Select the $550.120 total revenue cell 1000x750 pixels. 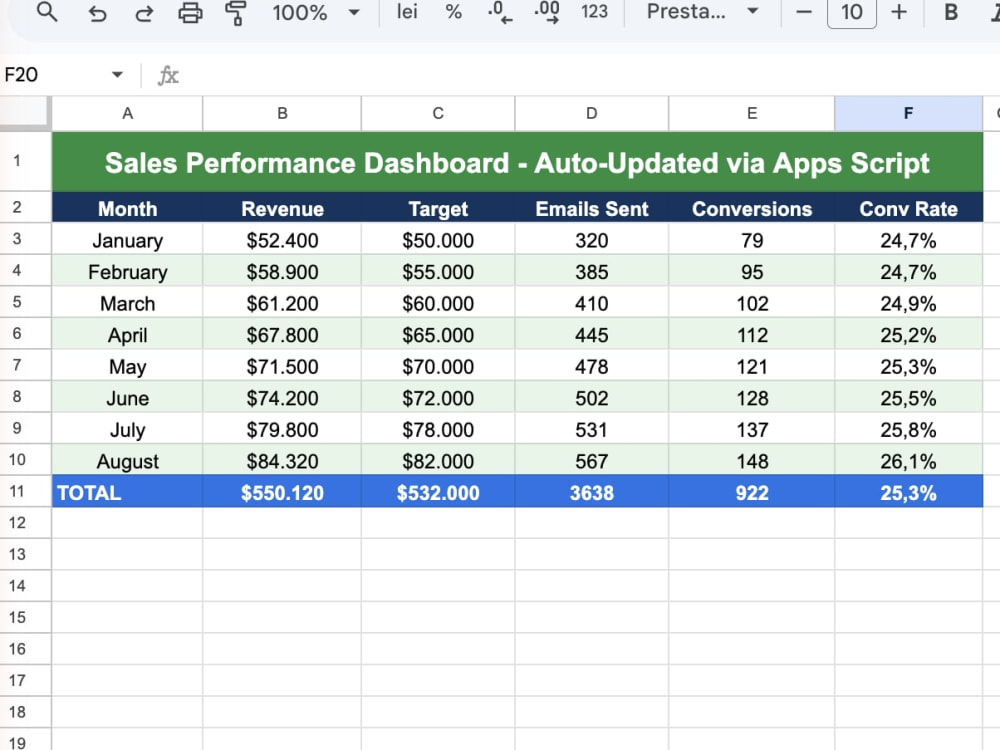[282, 492]
